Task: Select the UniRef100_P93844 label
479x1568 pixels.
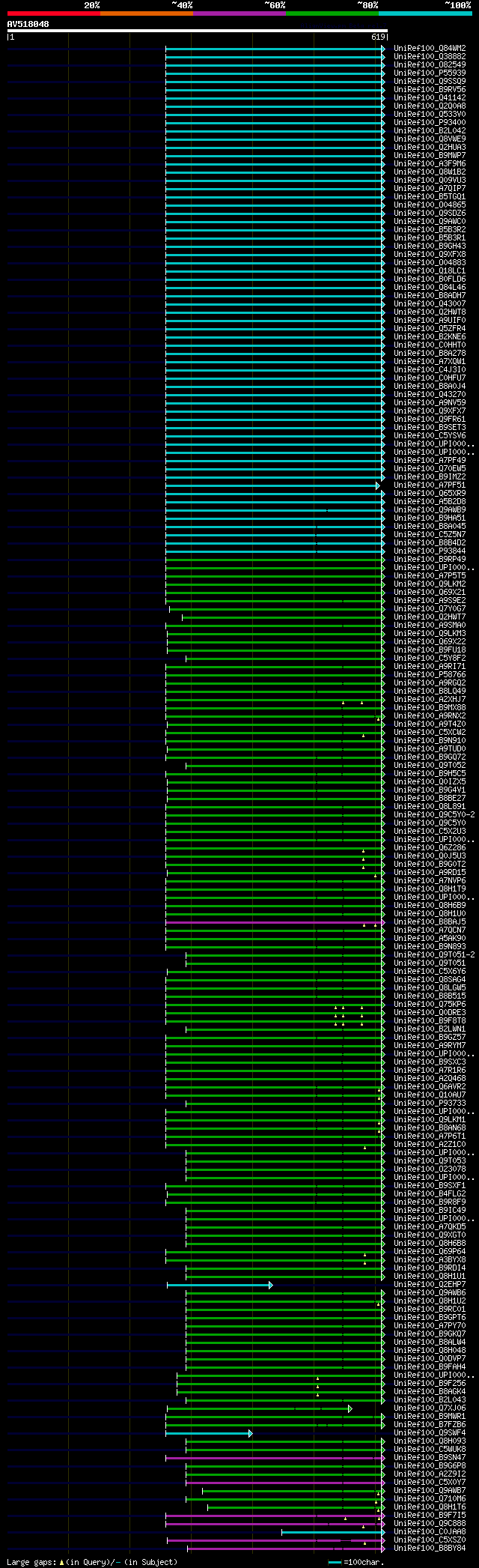Action: click(x=430, y=551)
